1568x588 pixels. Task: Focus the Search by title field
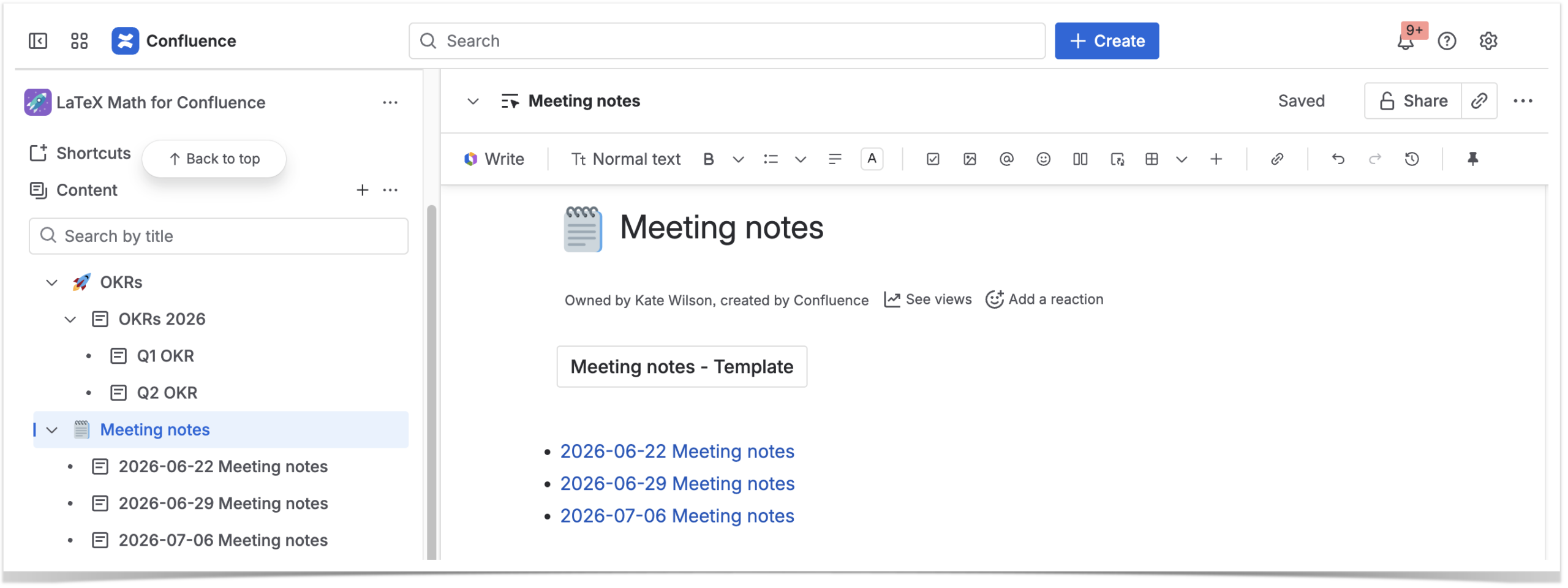pos(219,236)
